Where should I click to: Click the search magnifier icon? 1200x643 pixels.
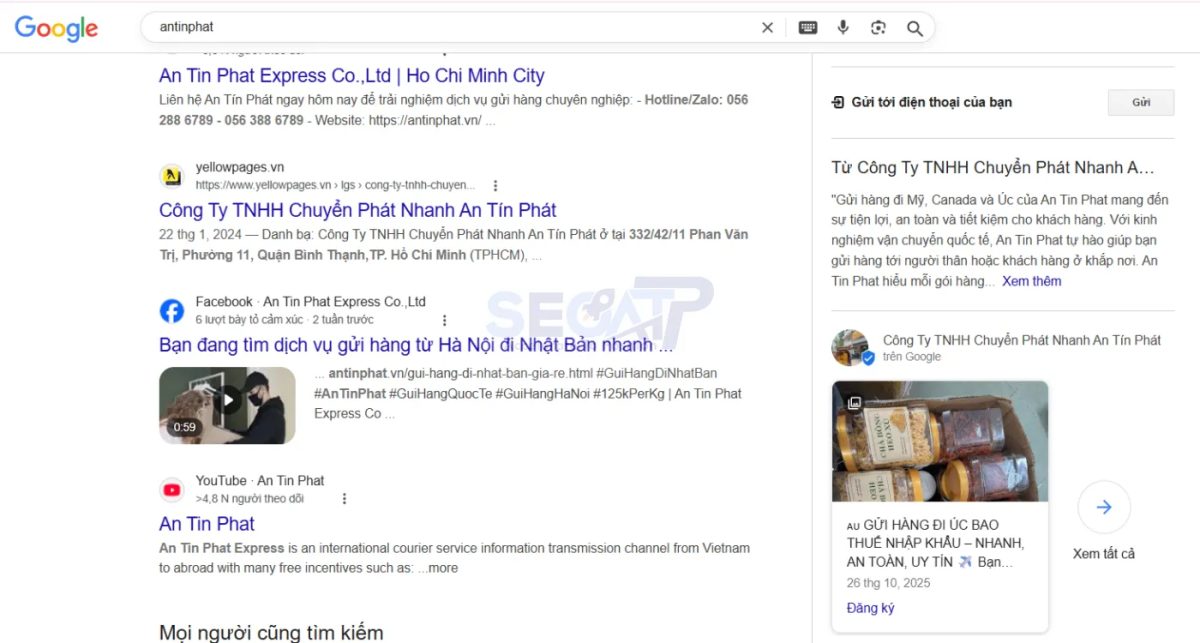(x=913, y=28)
